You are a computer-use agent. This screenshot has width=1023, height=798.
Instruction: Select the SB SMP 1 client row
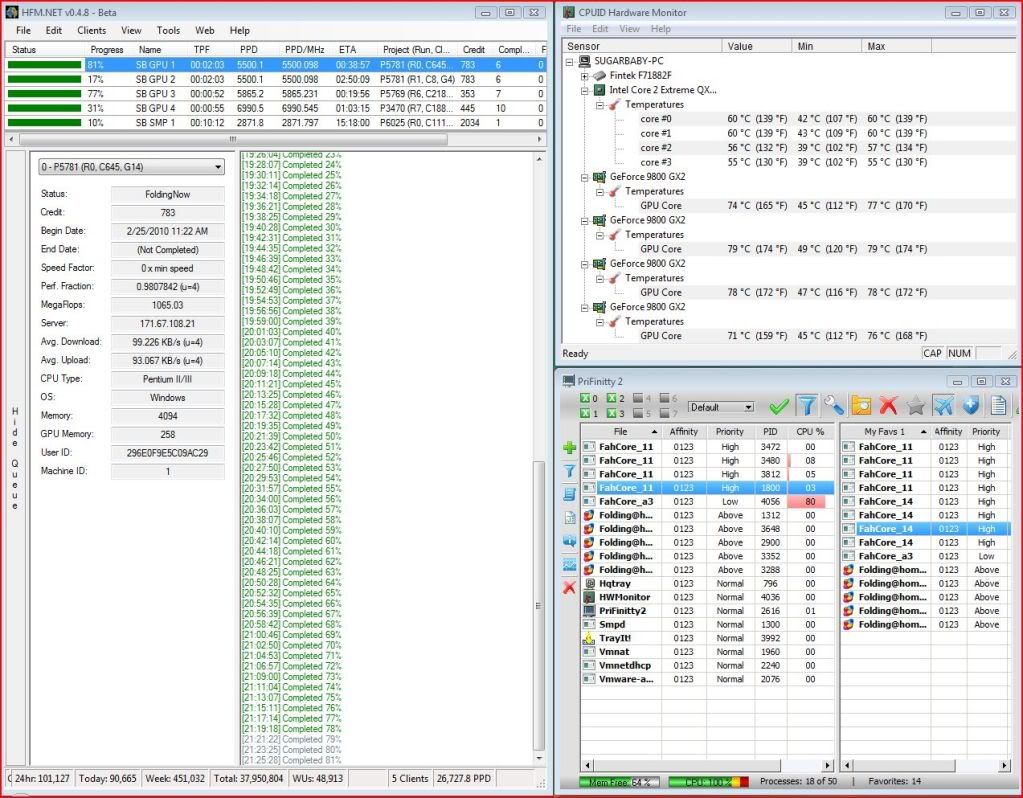pos(275,123)
